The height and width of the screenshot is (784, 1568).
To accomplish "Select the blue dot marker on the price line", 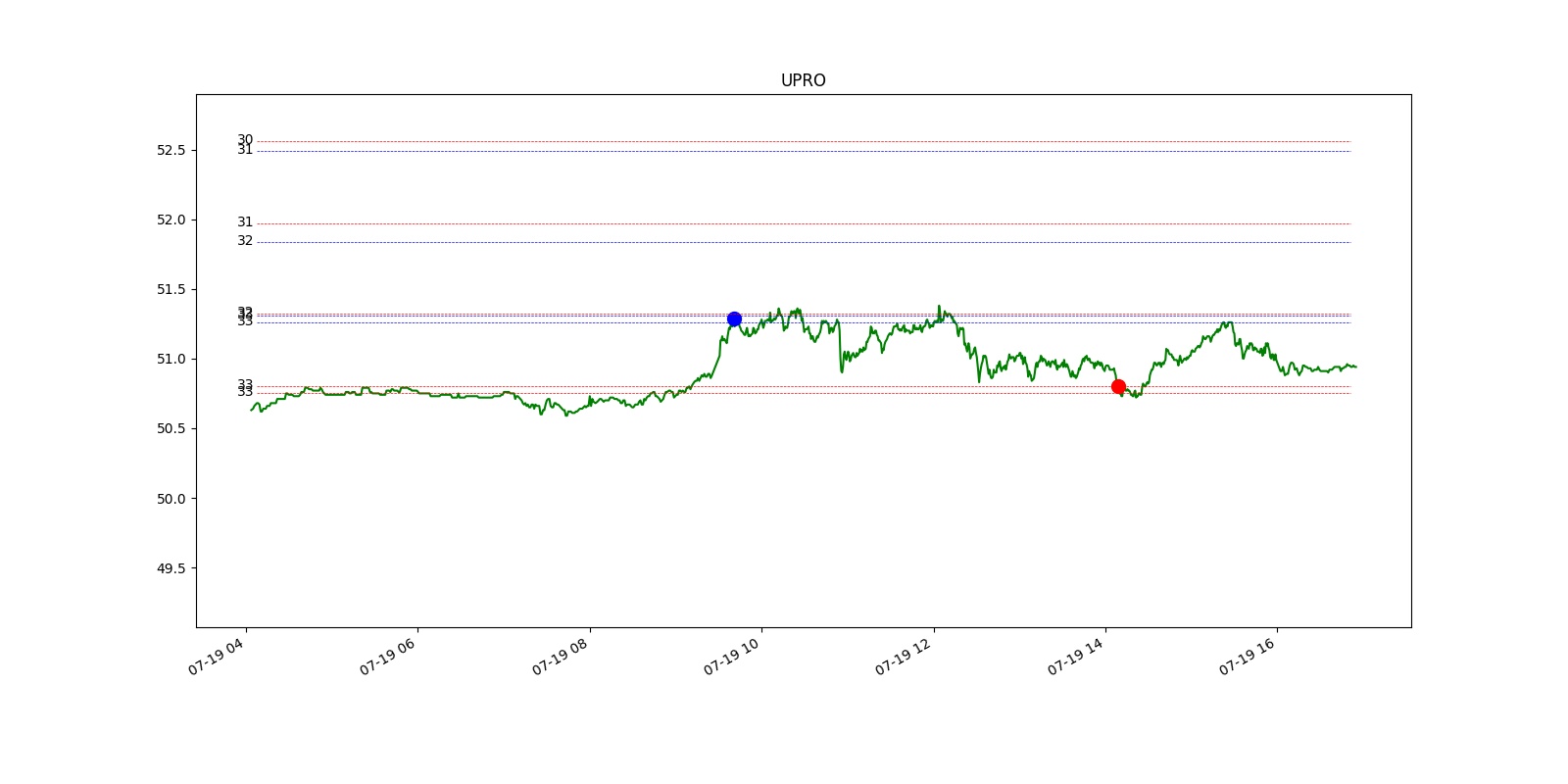I will [734, 318].
